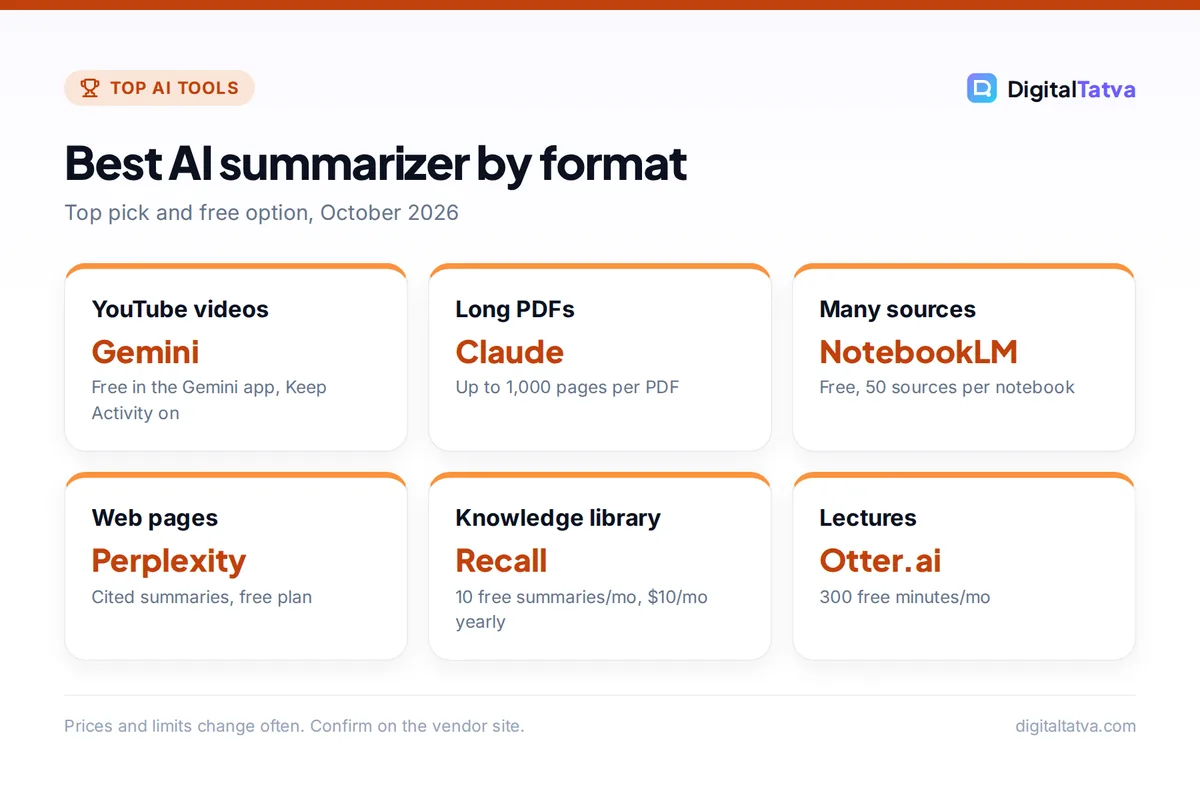Image resolution: width=1200 pixels, height=785 pixels.
Task: Select the Perplexity tool name
Action: [169, 561]
